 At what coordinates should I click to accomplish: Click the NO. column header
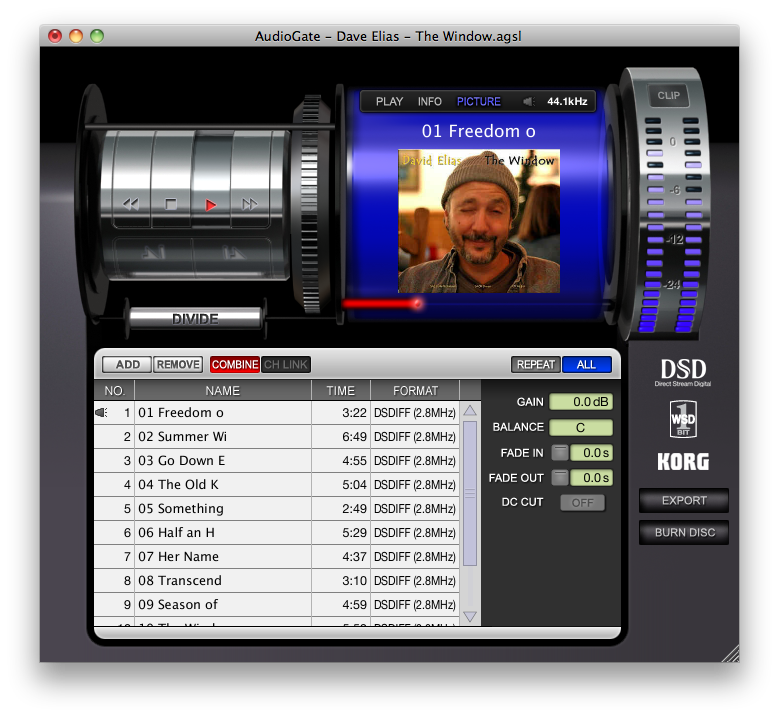click(x=114, y=391)
